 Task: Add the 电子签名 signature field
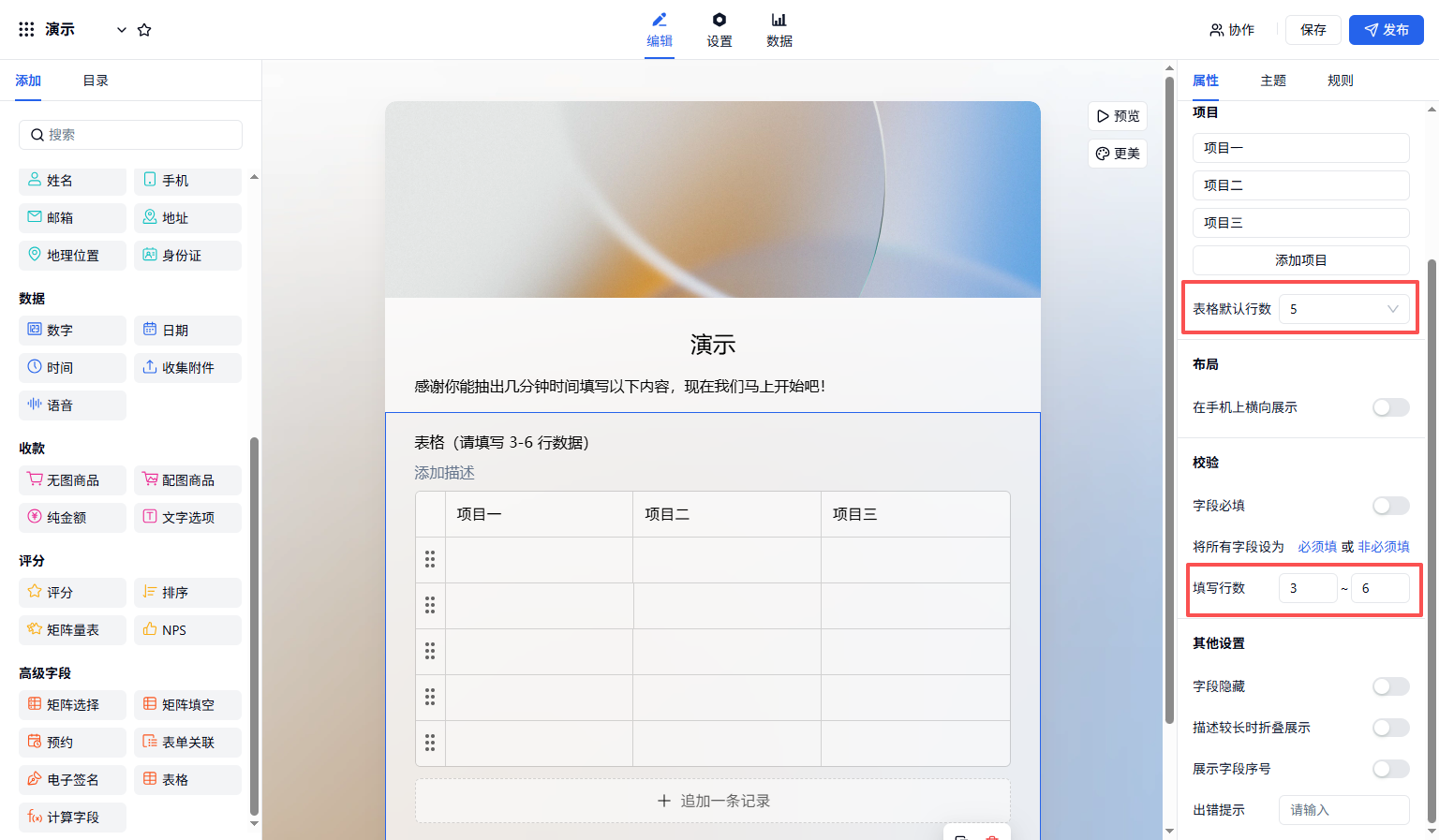tap(72, 780)
